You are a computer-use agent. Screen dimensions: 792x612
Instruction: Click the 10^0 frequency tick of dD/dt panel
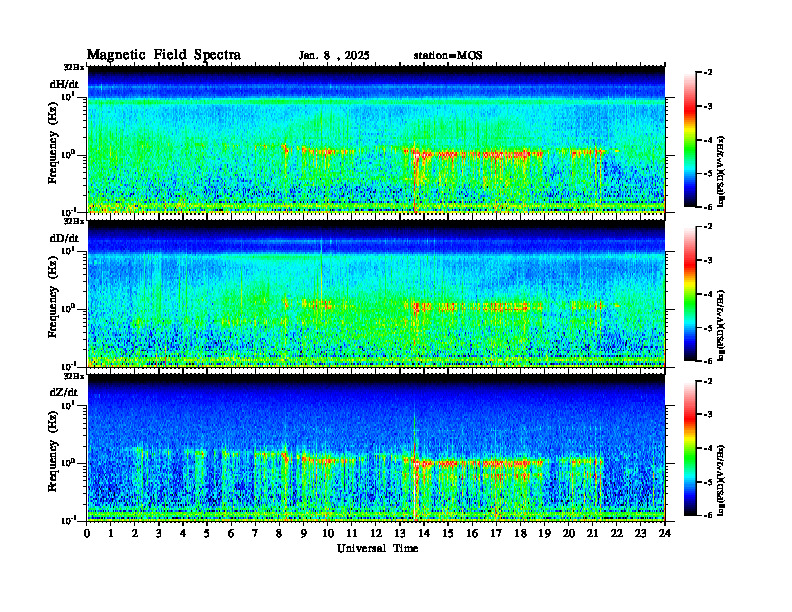pyautogui.click(x=68, y=308)
